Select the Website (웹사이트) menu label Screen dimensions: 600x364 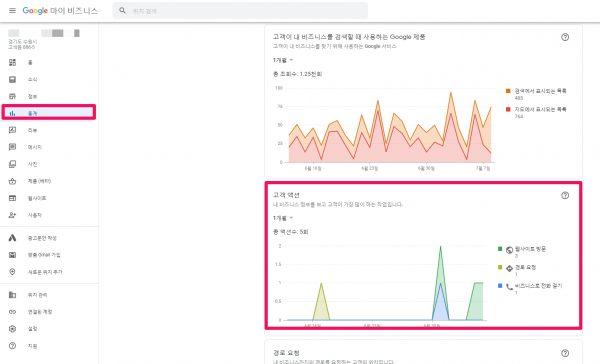click(37, 198)
